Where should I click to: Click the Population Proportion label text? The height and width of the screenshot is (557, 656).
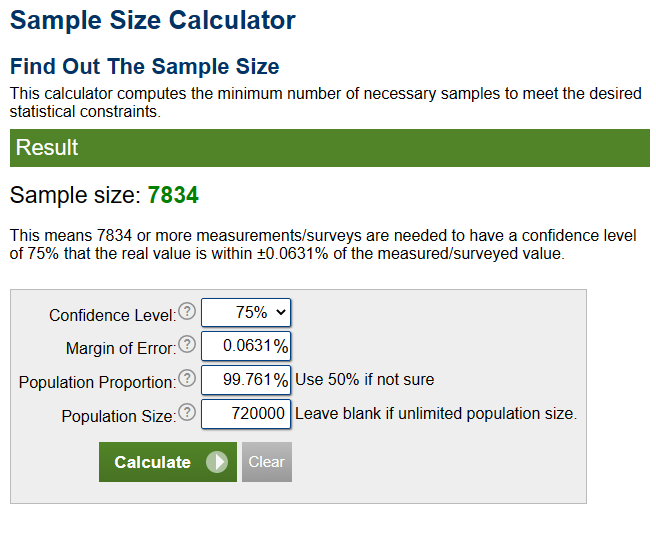click(x=97, y=382)
